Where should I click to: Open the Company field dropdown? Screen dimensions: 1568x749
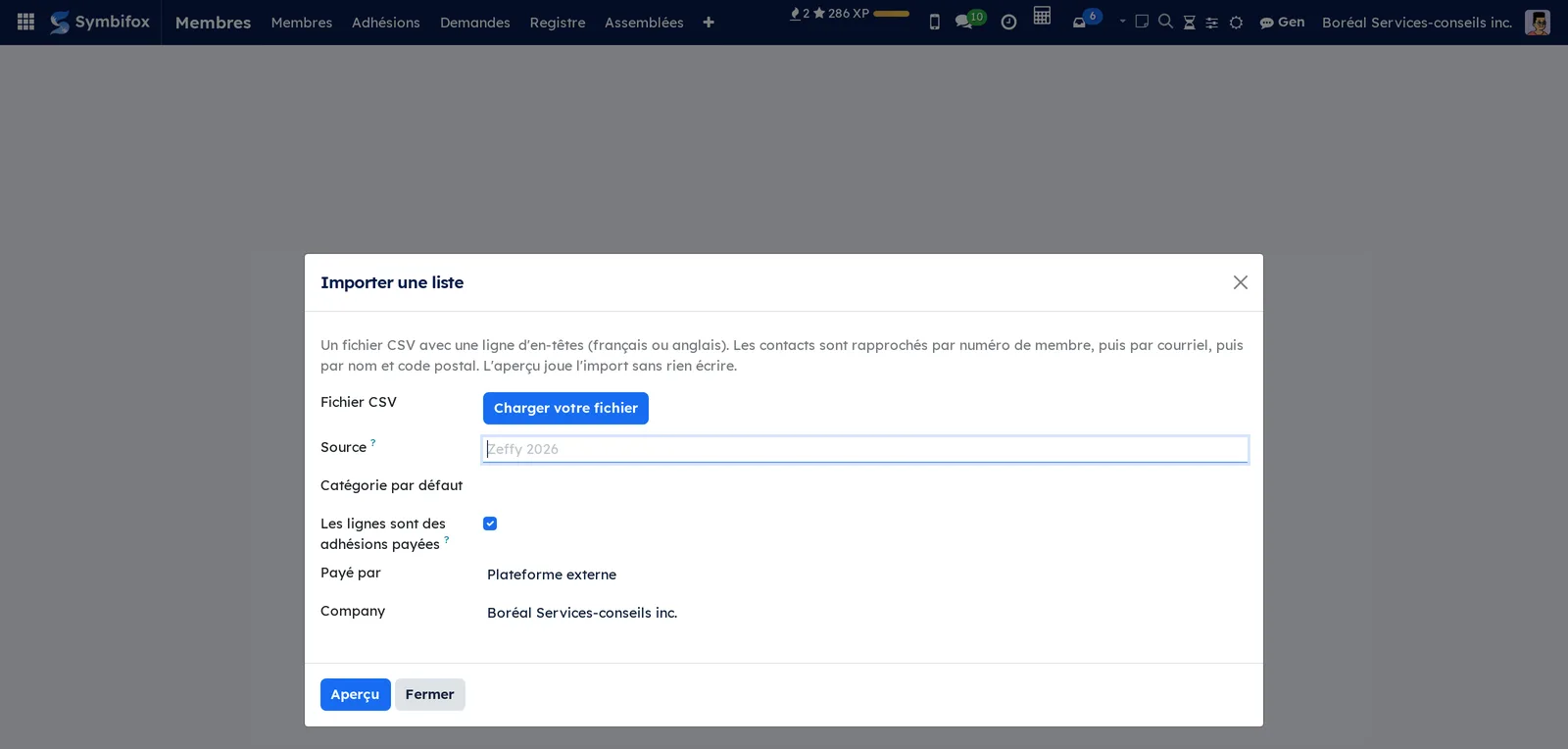pyautogui.click(x=865, y=613)
